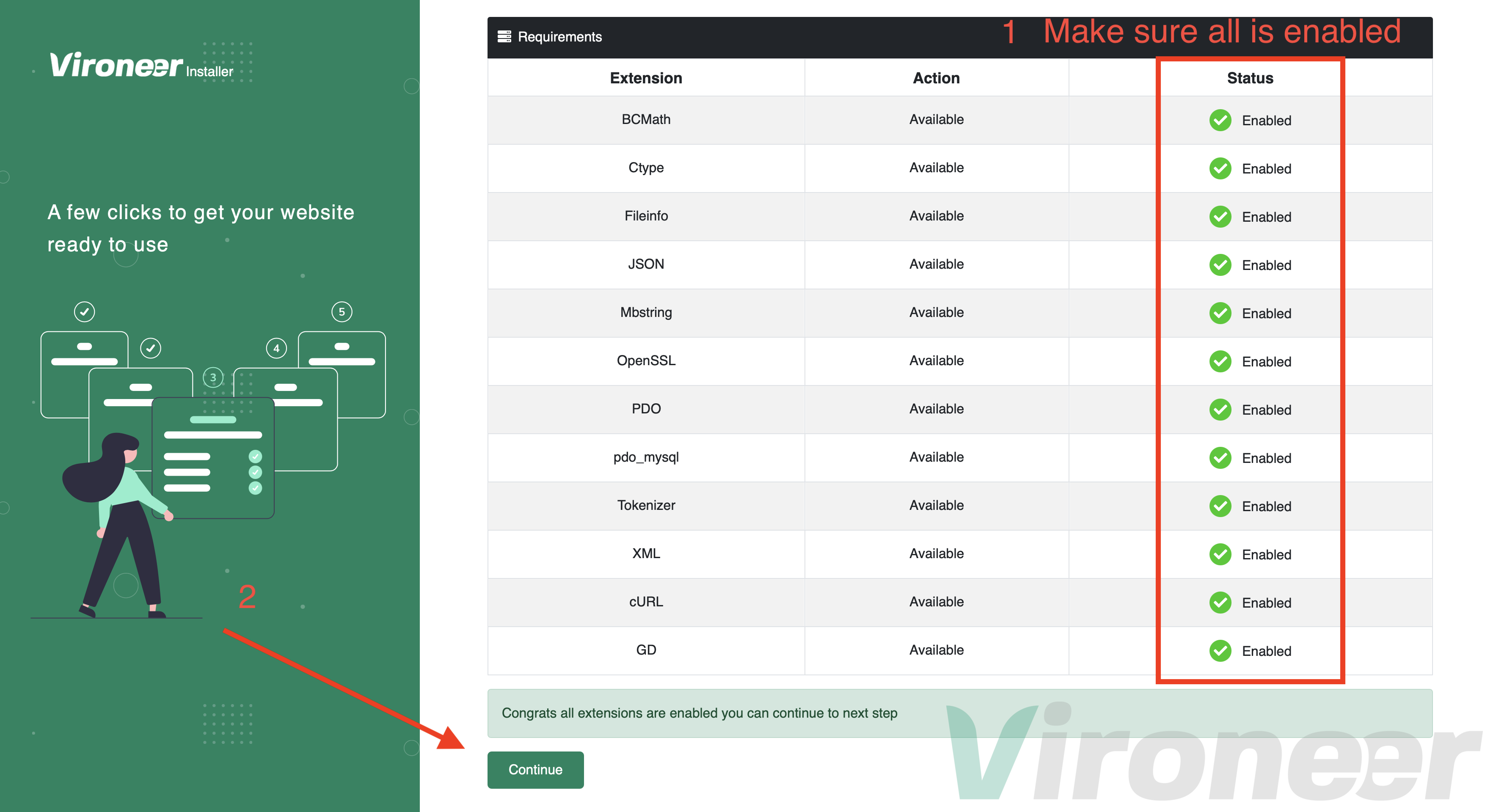
Task: Click Enabled text in the PDO row
Action: [x=1266, y=410]
